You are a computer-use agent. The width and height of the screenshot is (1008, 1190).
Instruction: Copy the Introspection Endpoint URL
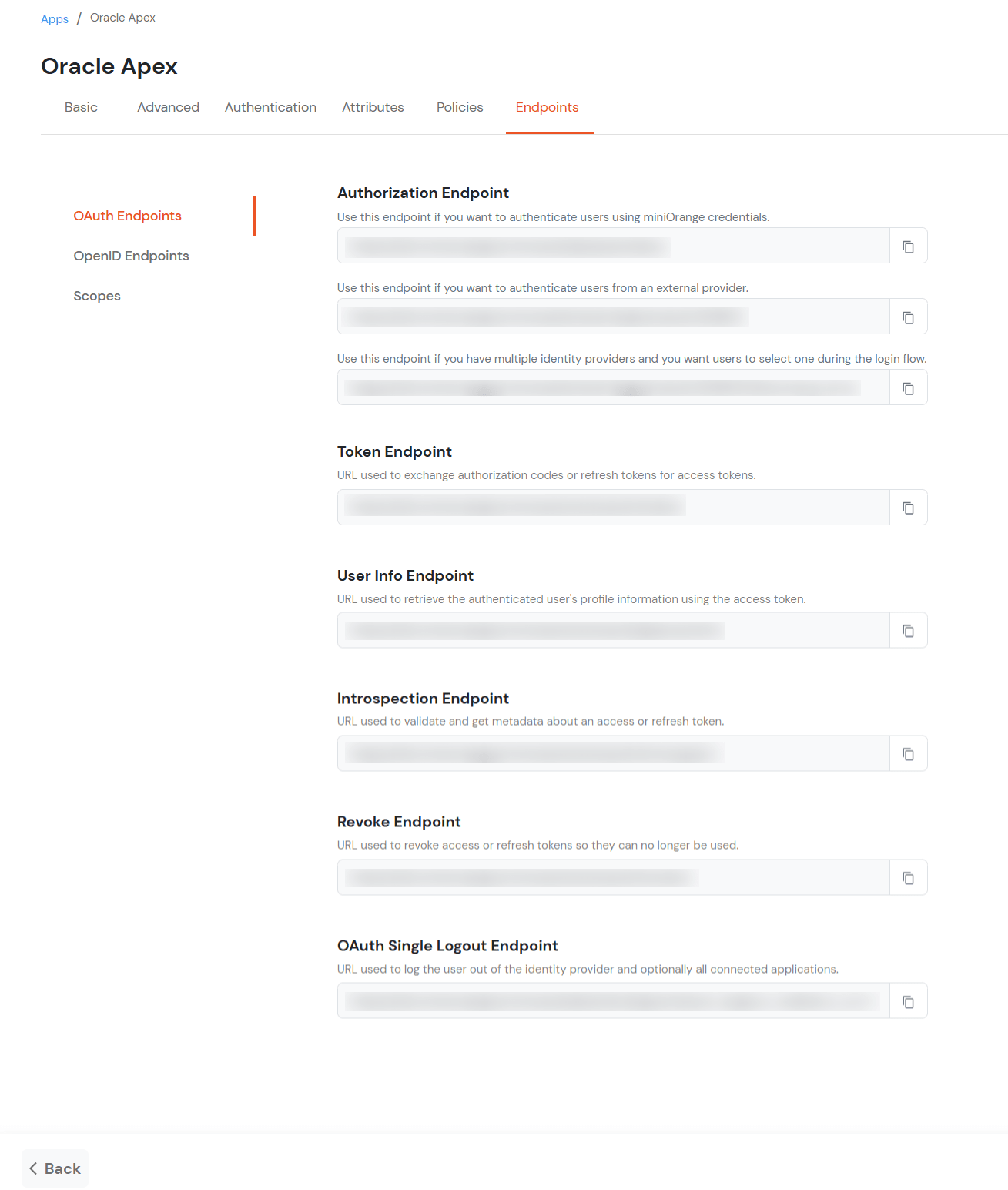click(908, 754)
